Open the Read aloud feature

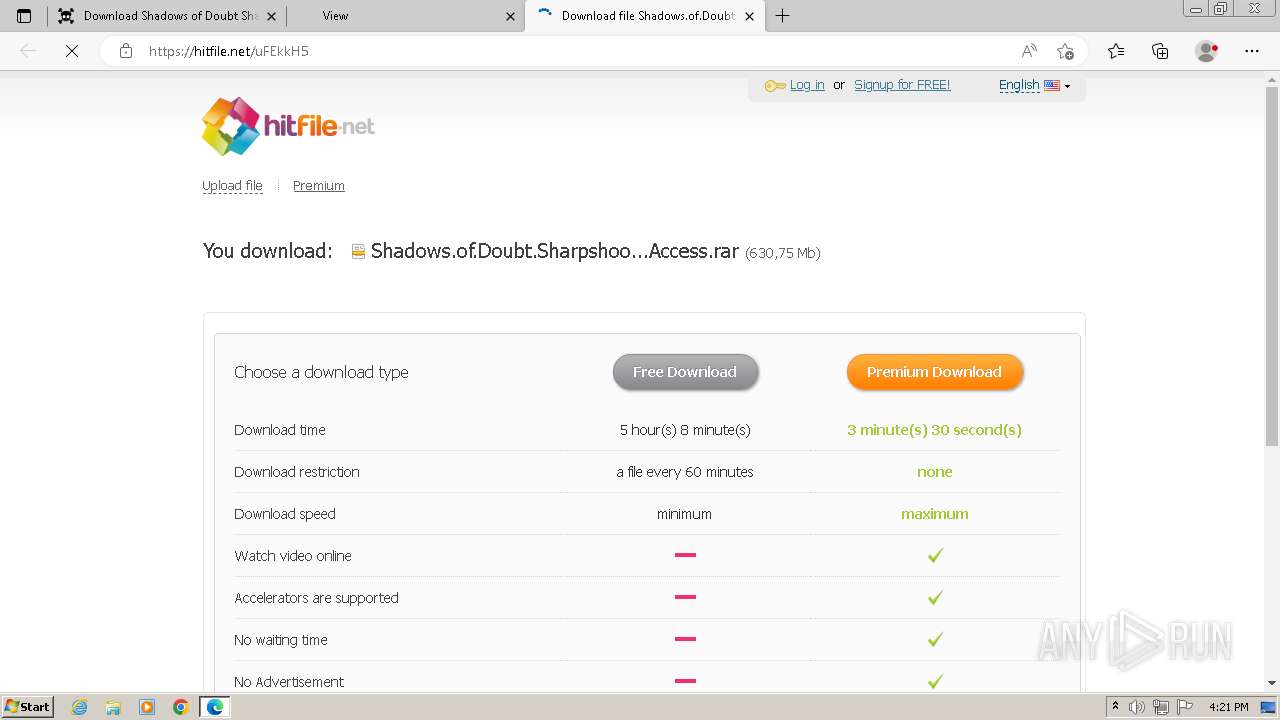pyautogui.click(x=1029, y=51)
